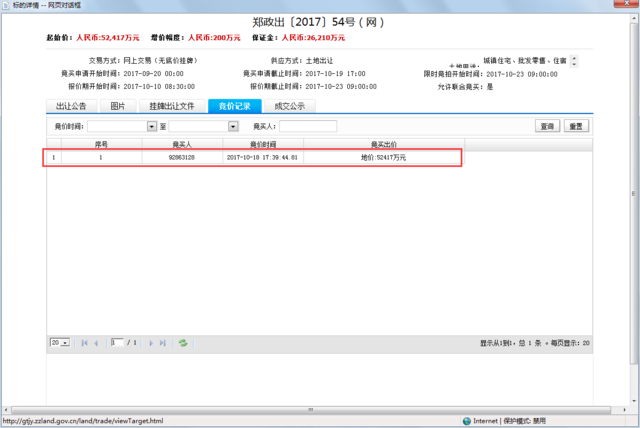The width and height of the screenshot is (640, 428).
Task: Open the 挂牌出让文件 tab
Action: (x=172, y=106)
